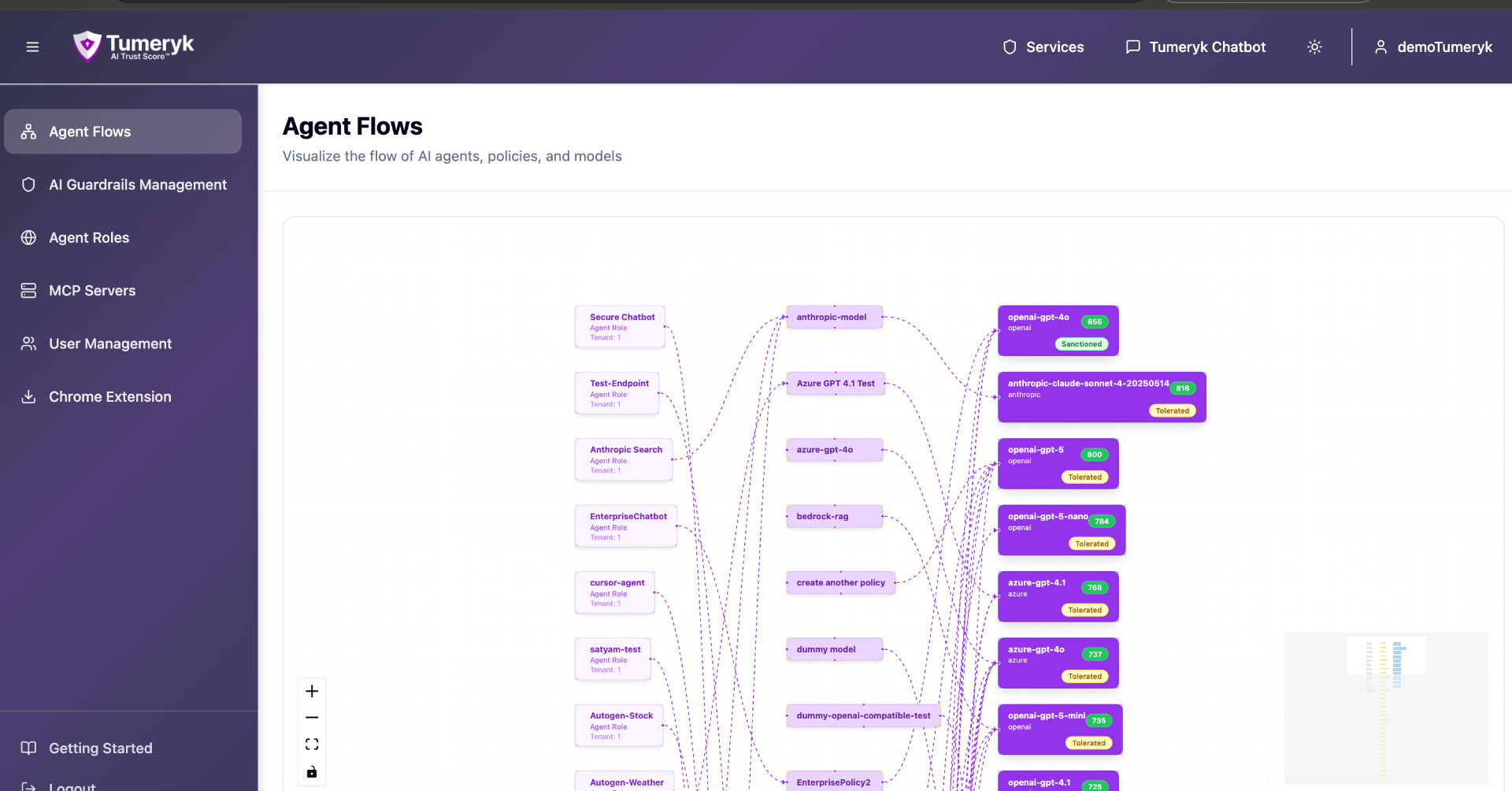This screenshot has width=1512, height=791.
Task: Open AI Guardrails Management page
Action: click(123, 184)
